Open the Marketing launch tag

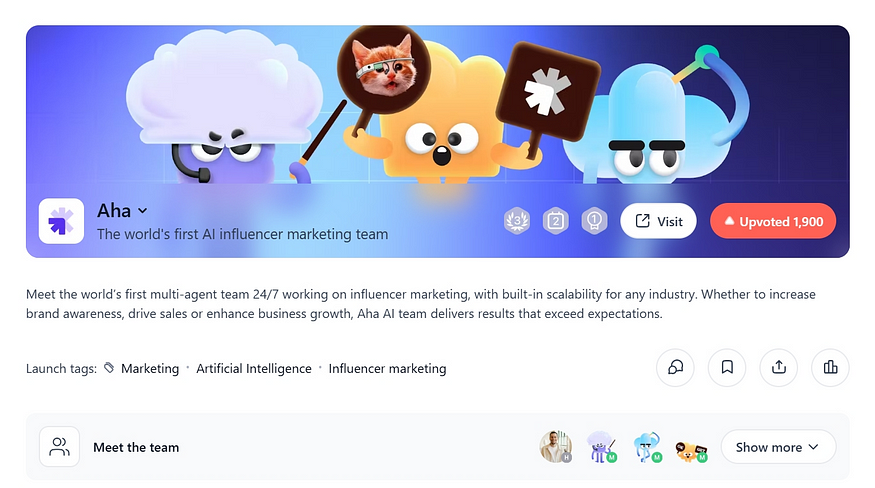150,369
